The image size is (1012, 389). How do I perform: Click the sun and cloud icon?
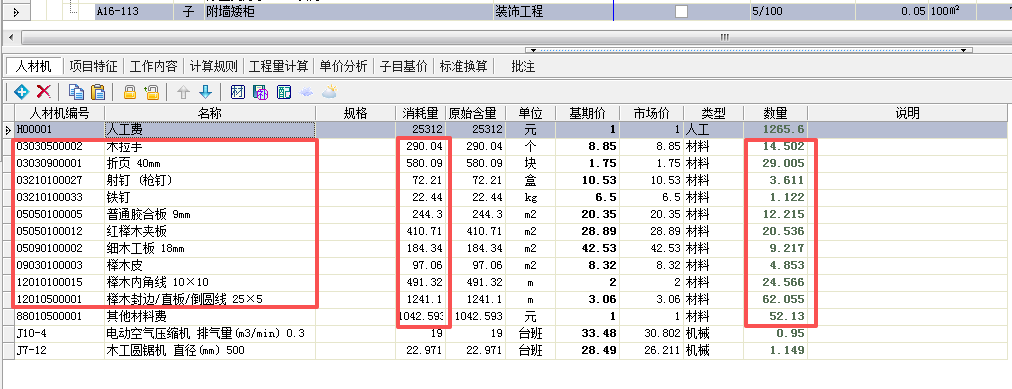click(329, 92)
